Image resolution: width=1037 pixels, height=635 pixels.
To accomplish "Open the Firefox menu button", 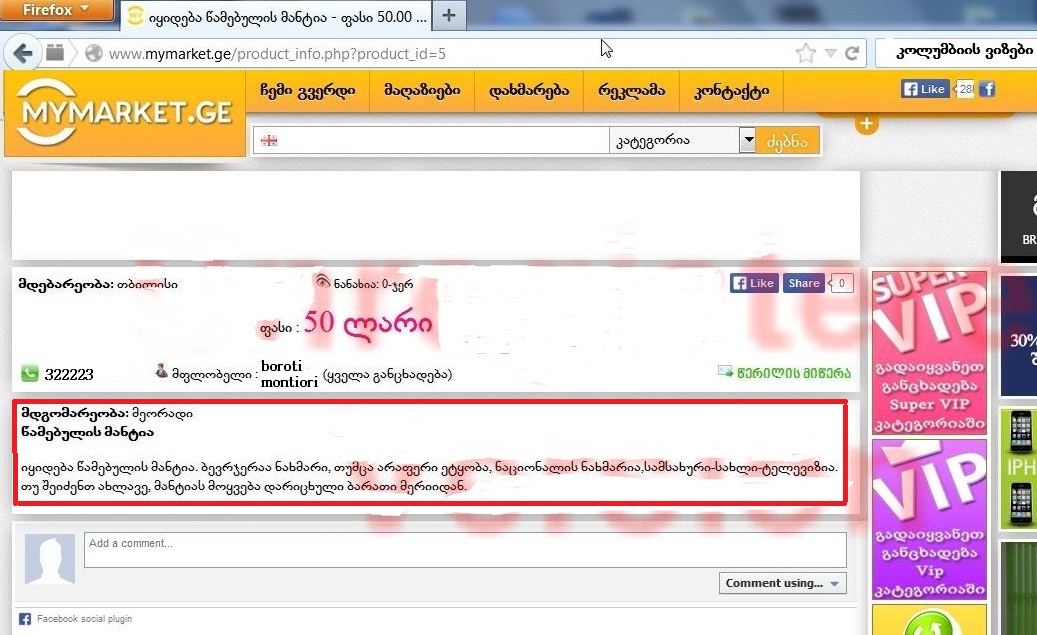I will coord(56,10).
